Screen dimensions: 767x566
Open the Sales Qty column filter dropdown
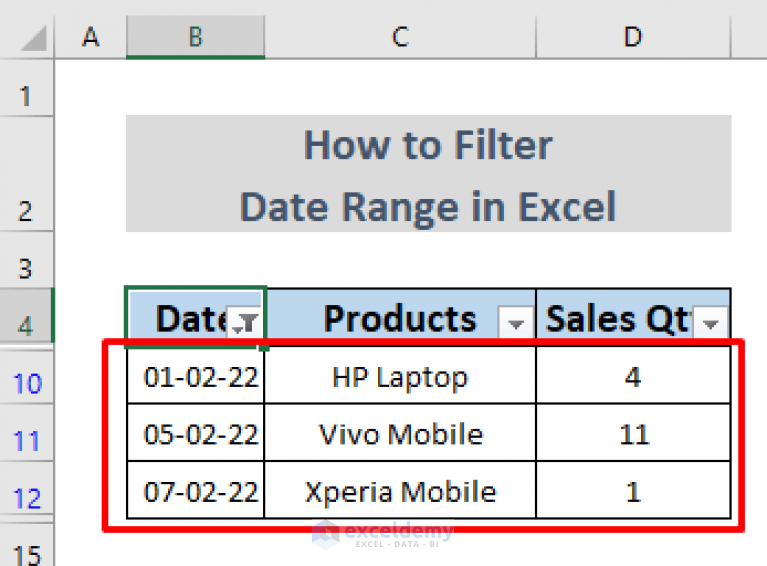[710, 323]
